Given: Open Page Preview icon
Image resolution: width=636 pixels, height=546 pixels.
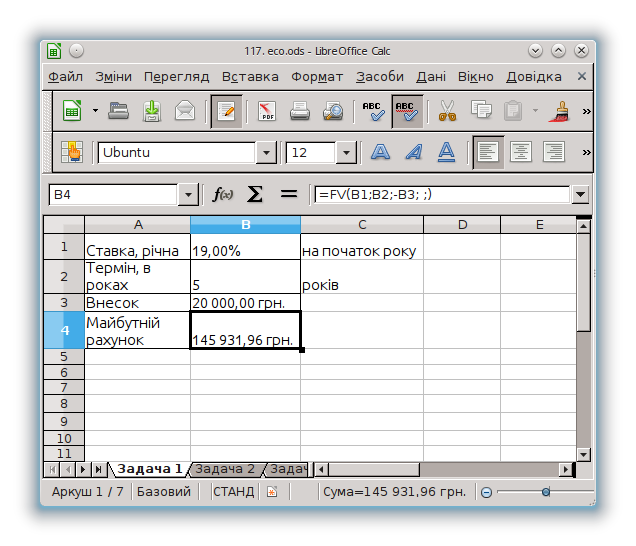Looking at the screenshot, I should [333, 111].
